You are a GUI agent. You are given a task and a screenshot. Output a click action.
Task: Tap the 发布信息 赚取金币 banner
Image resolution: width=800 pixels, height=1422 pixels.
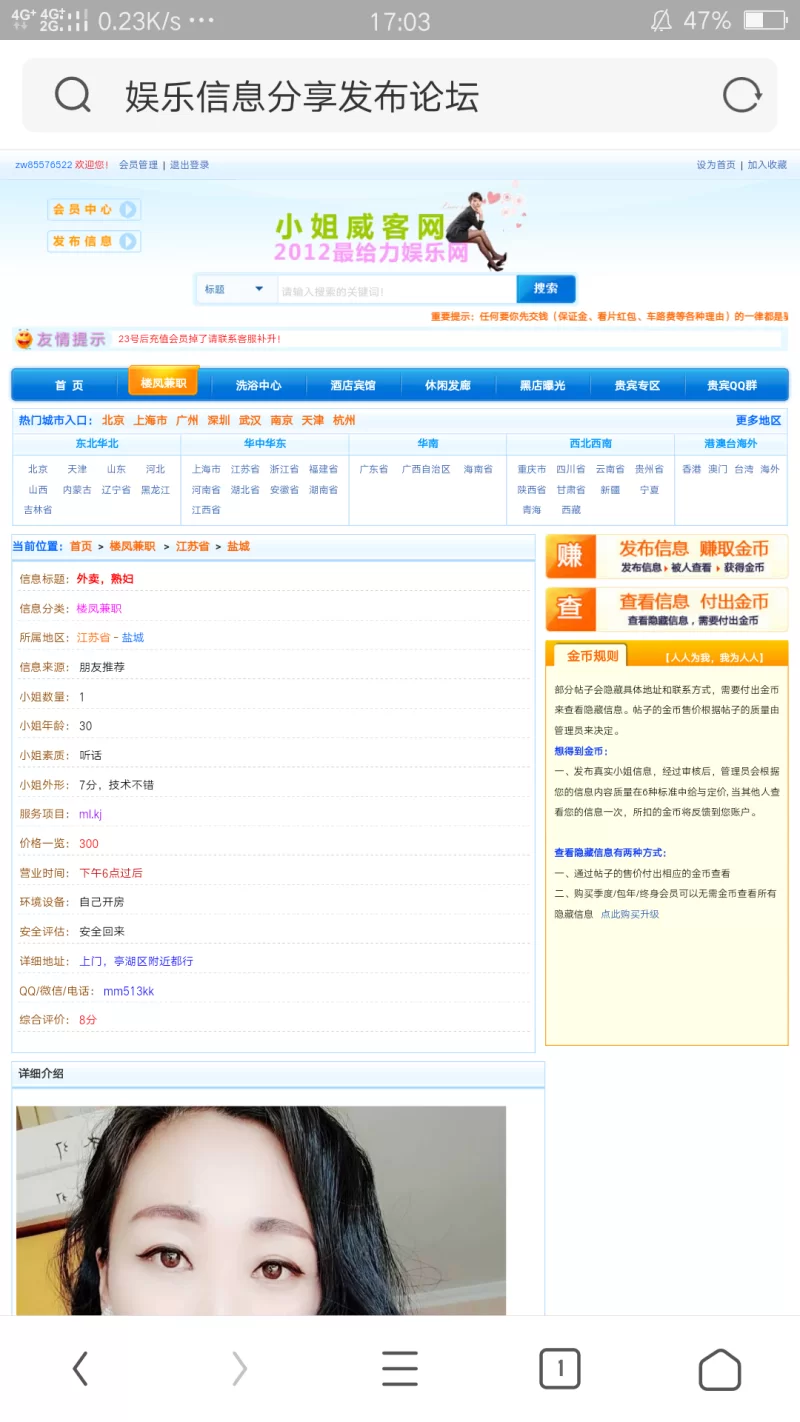667,557
